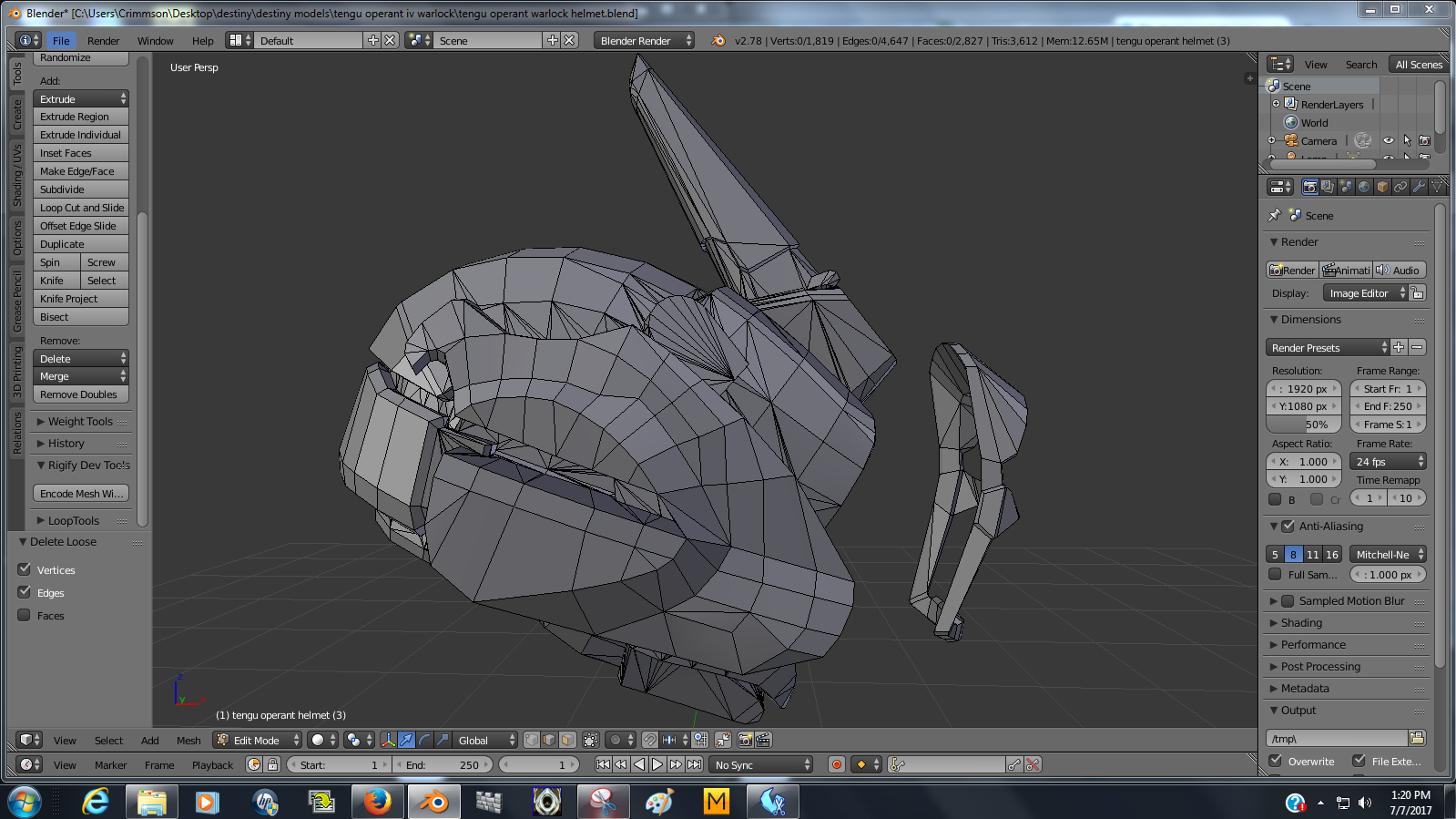This screenshot has height=819, width=1456.
Task: Expand the Weight Tools panel
Action: (80, 422)
